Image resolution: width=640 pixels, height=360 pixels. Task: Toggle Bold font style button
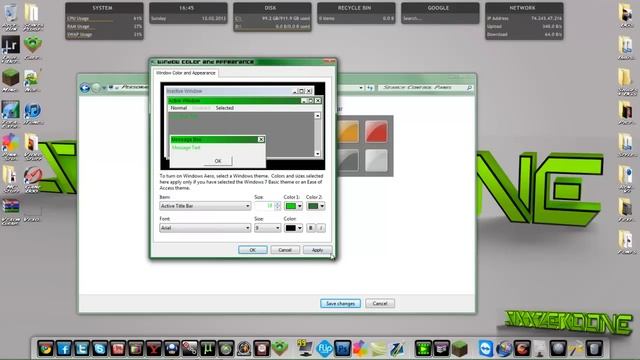(x=311, y=228)
